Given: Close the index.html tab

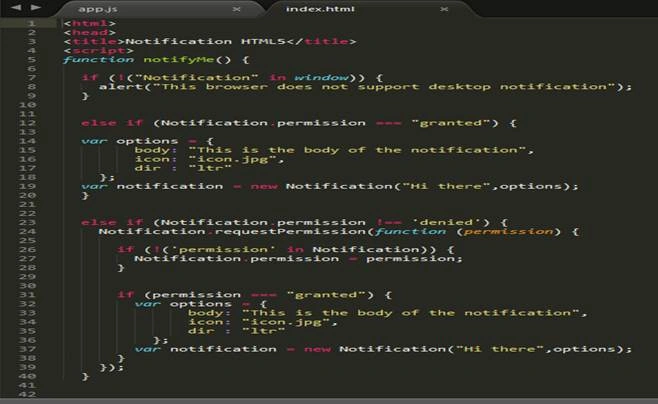Looking at the screenshot, I should [444, 9].
